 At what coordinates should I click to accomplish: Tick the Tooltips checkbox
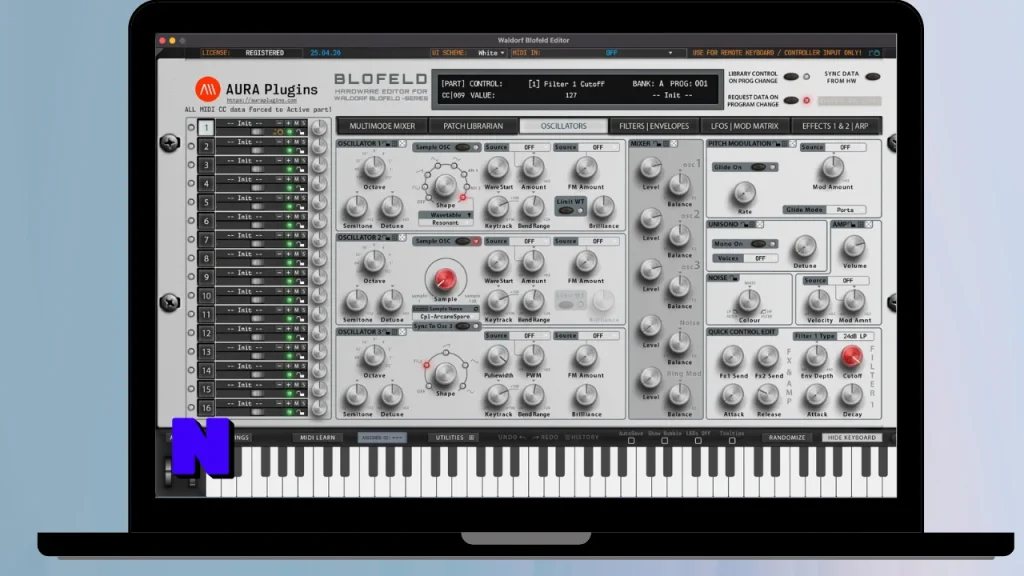click(x=731, y=441)
